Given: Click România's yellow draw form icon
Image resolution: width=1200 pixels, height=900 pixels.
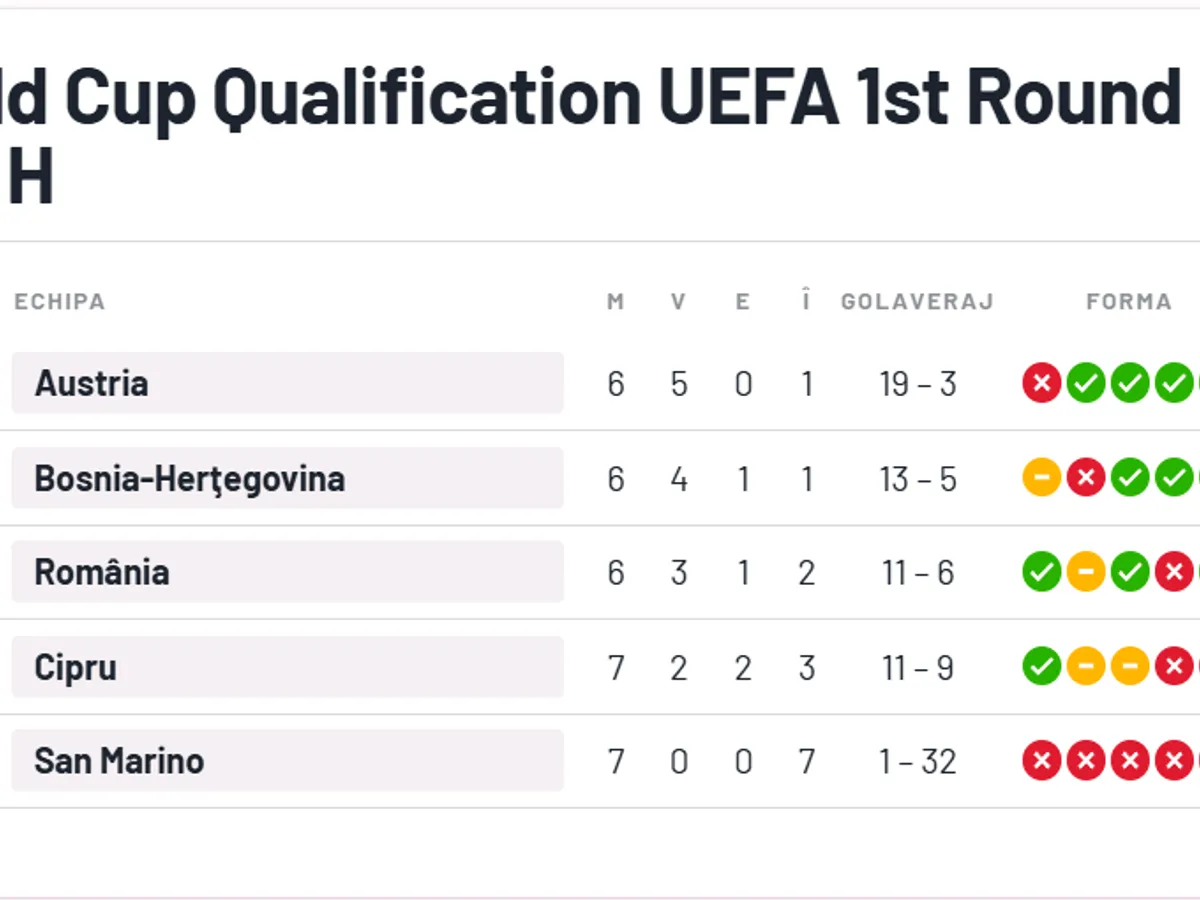Looking at the screenshot, I should click(1085, 572).
